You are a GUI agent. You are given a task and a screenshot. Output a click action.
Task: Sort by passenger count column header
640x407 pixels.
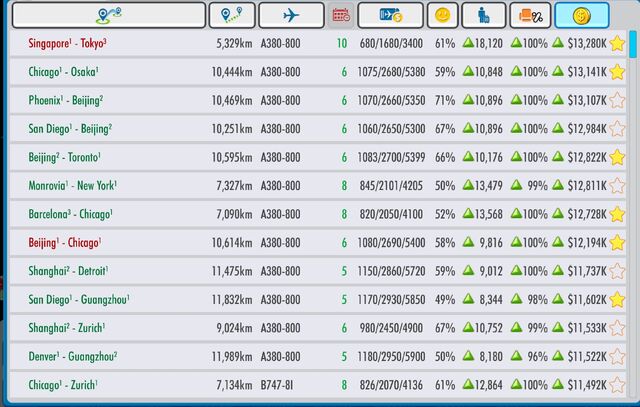point(484,16)
